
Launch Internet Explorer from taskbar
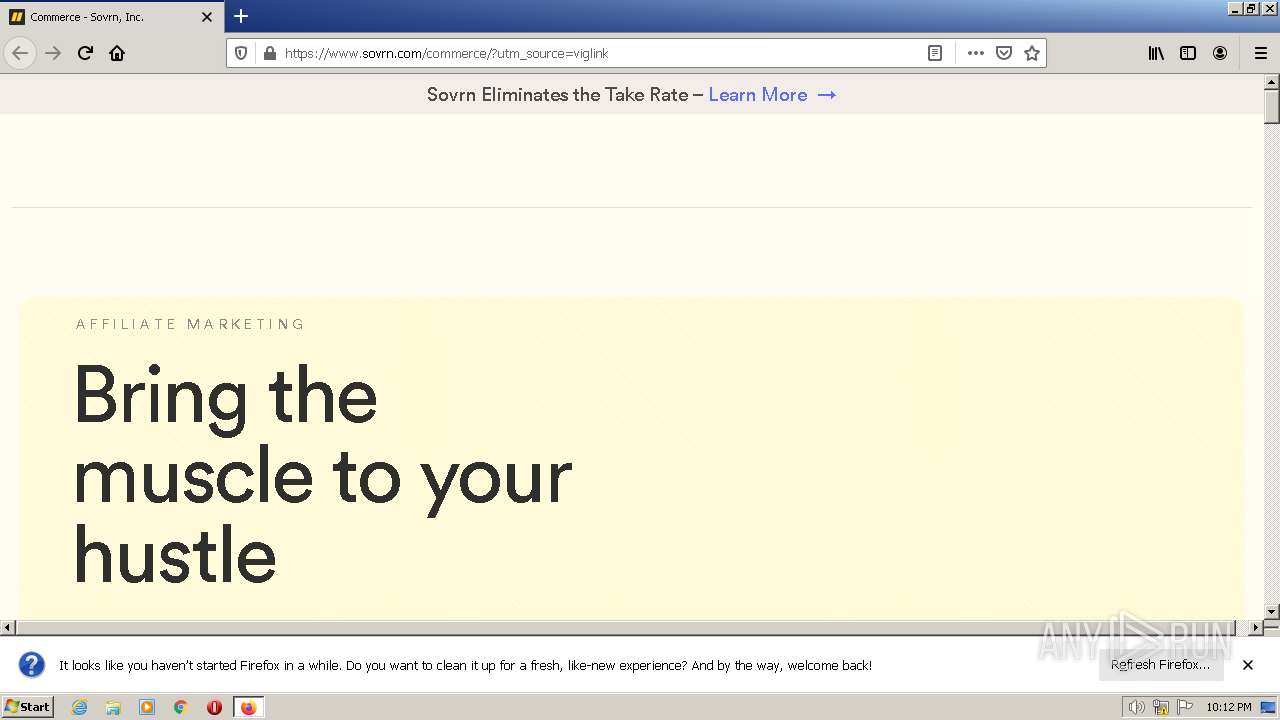(80, 707)
